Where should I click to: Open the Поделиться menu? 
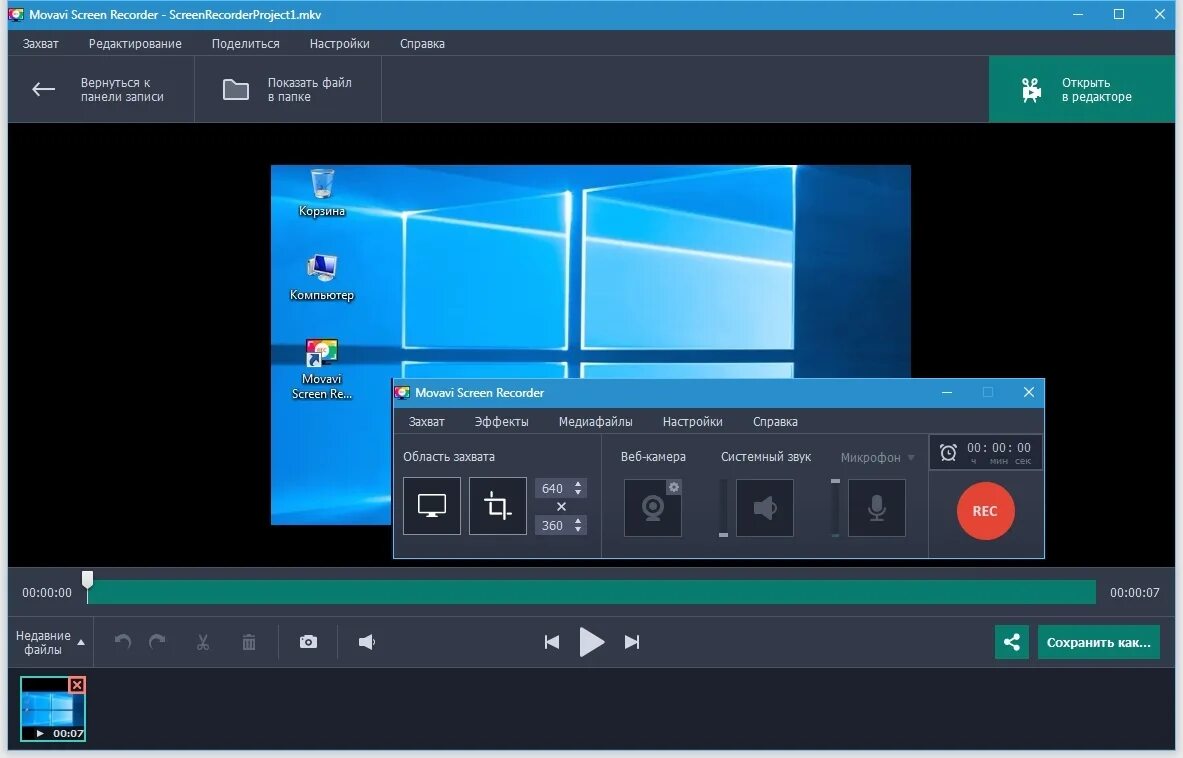coord(245,44)
